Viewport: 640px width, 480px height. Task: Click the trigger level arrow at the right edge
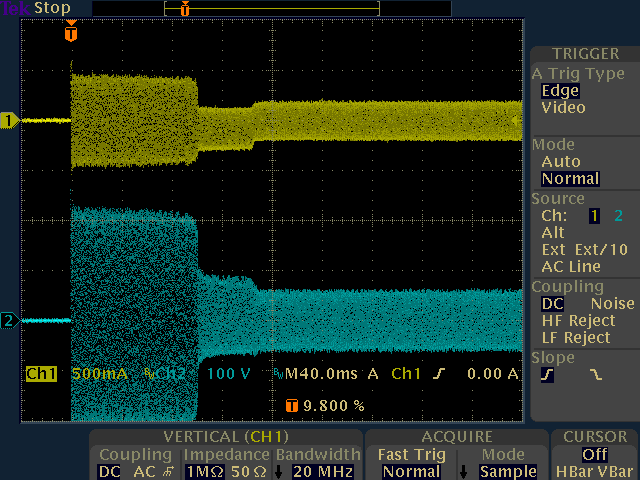[x=516, y=121]
